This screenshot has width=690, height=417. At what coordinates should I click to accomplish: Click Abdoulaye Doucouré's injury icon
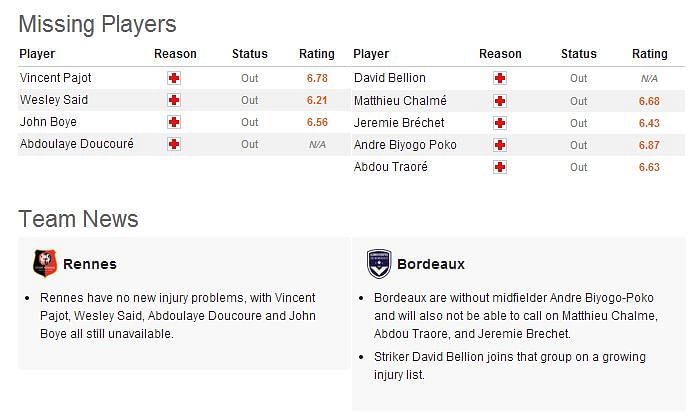174,144
